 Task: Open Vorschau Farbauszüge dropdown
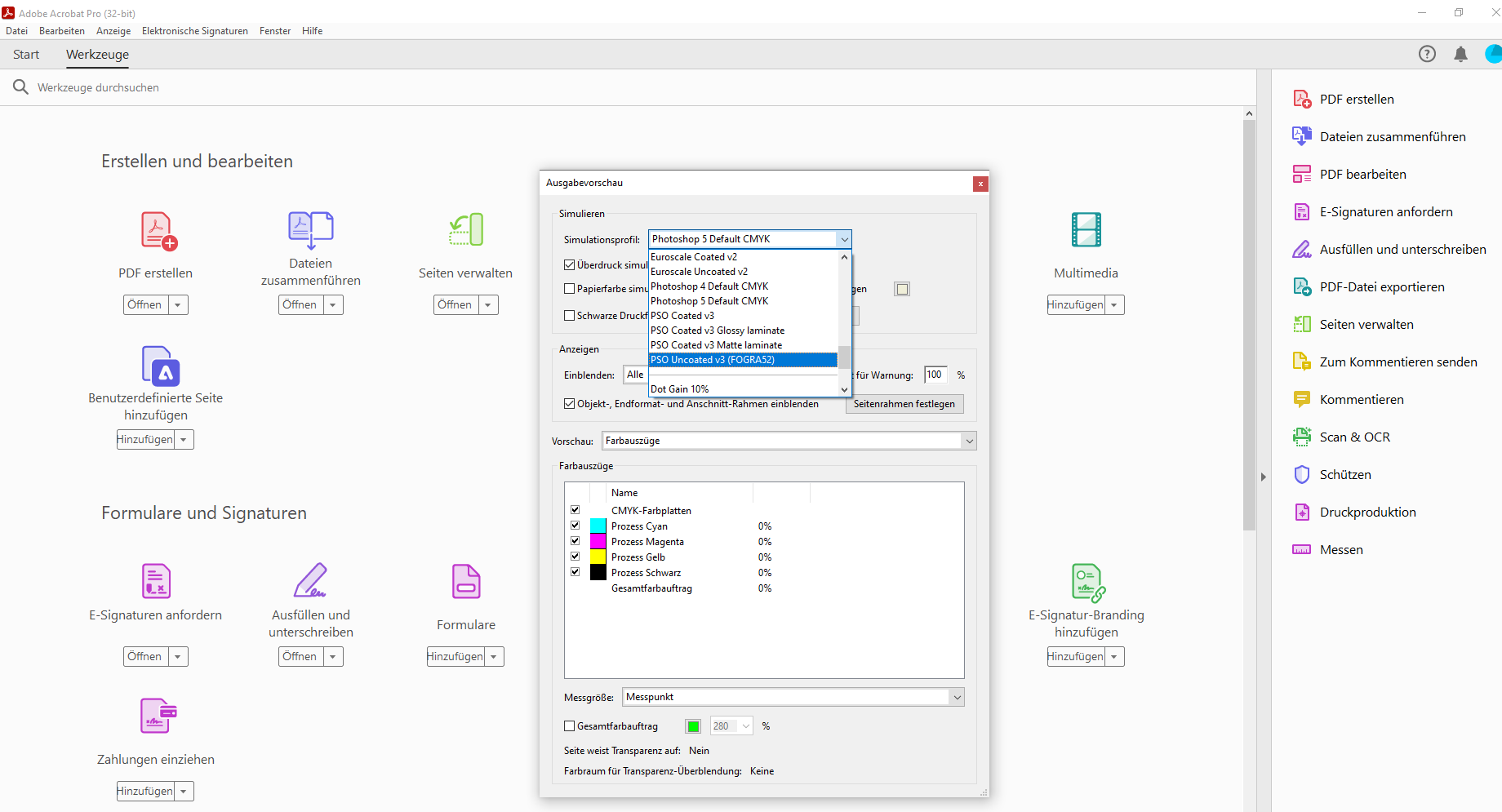point(789,441)
